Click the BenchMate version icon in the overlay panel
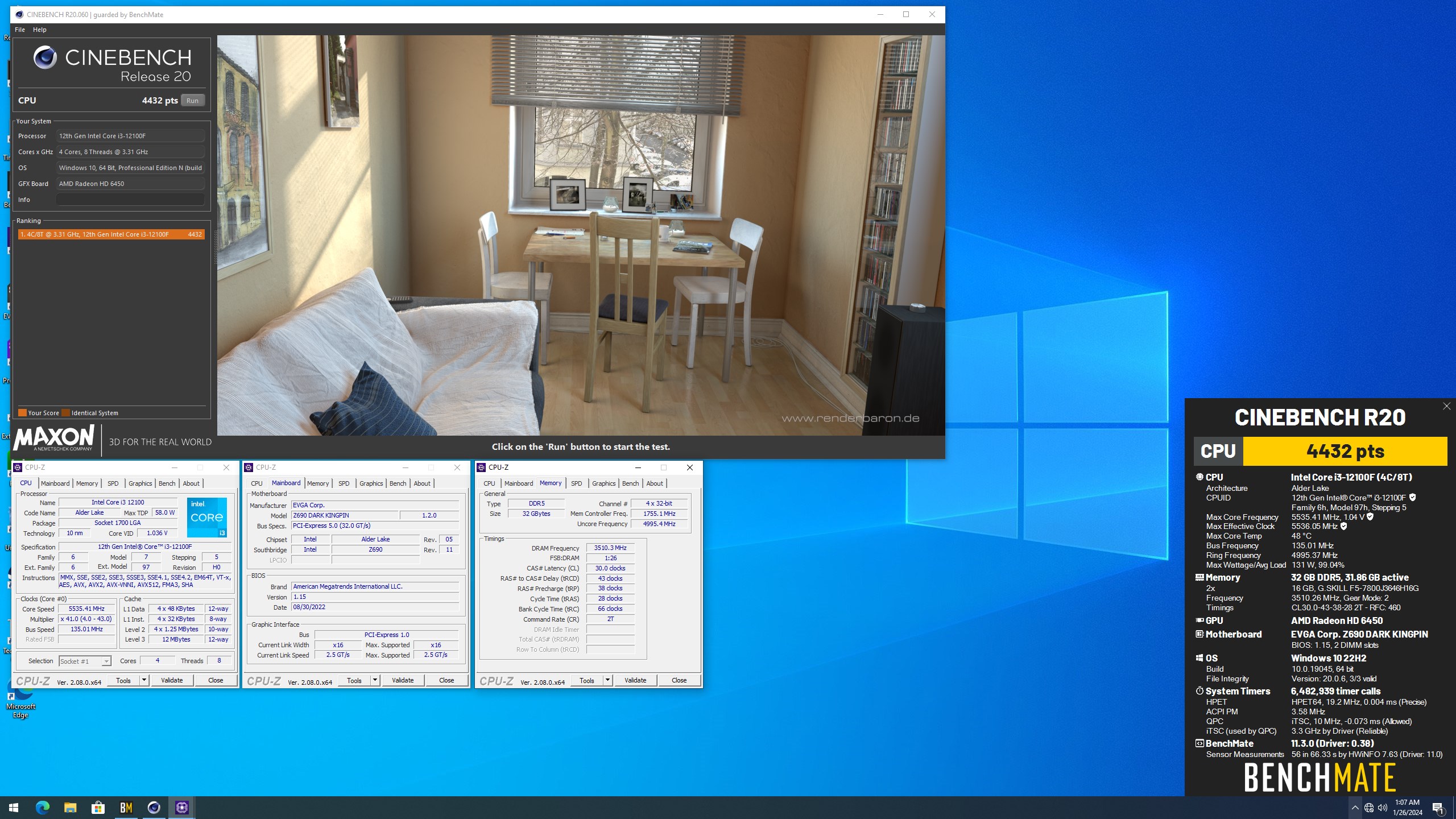This screenshot has height=819, width=1456. click(1199, 743)
